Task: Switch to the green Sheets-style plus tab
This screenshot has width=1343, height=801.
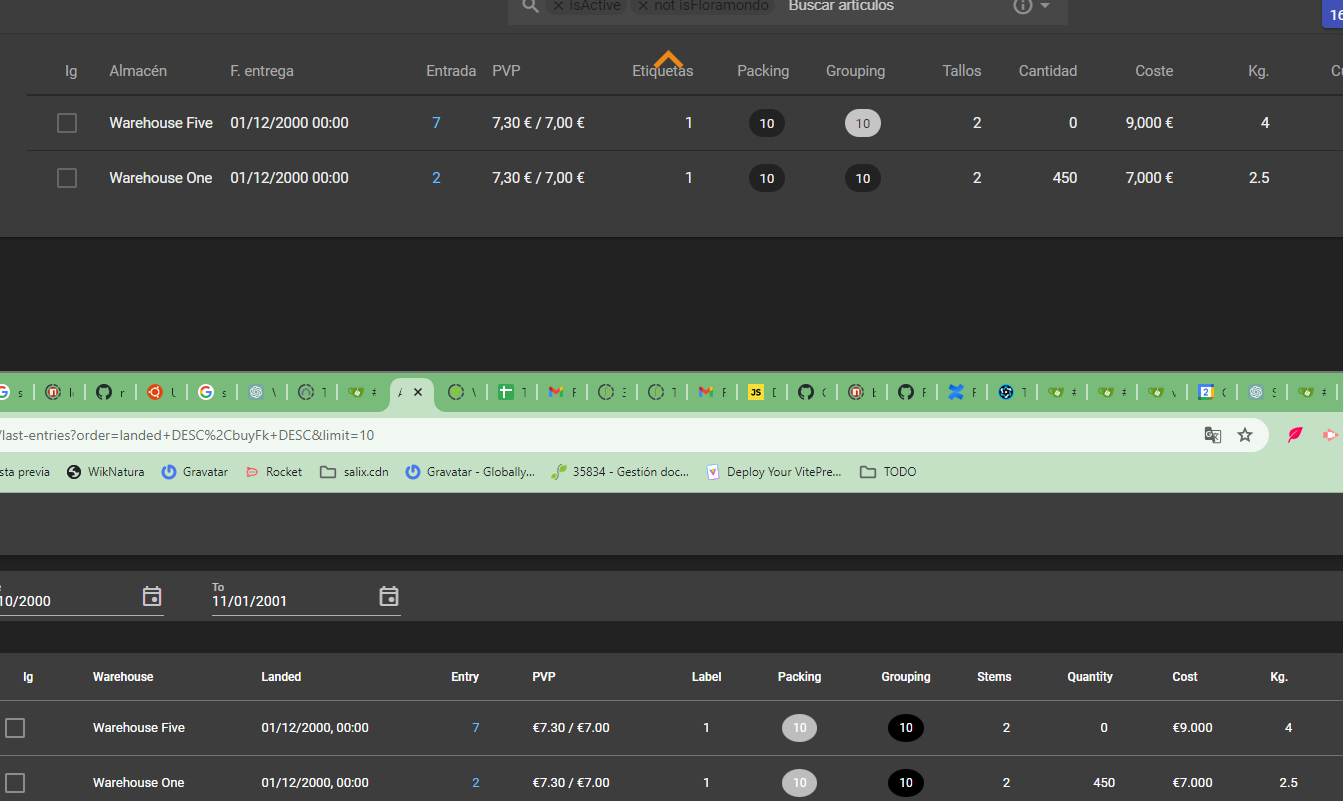Action: (x=510, y=393)
